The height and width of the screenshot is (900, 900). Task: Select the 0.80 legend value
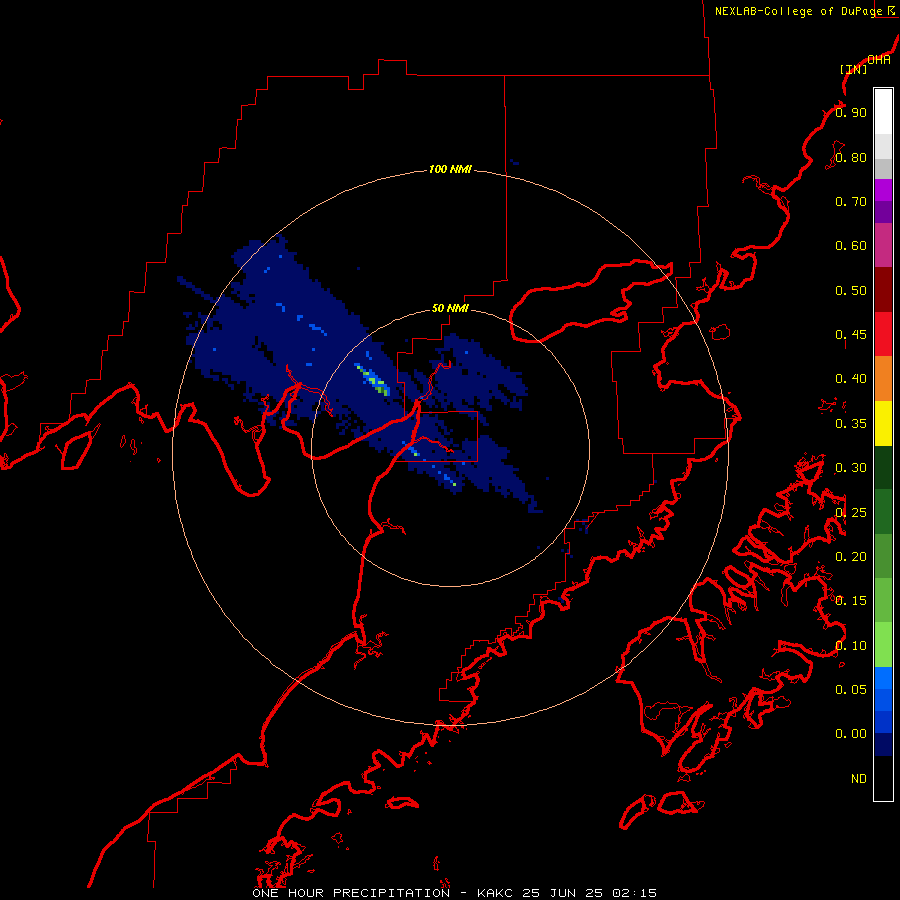tap(851, 157)
